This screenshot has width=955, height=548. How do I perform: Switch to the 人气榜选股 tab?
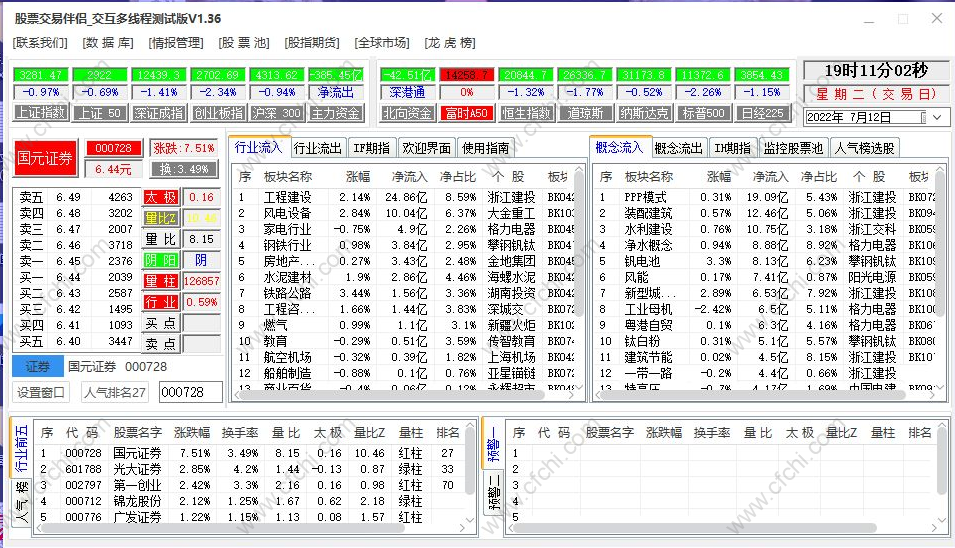click(865, 148)
